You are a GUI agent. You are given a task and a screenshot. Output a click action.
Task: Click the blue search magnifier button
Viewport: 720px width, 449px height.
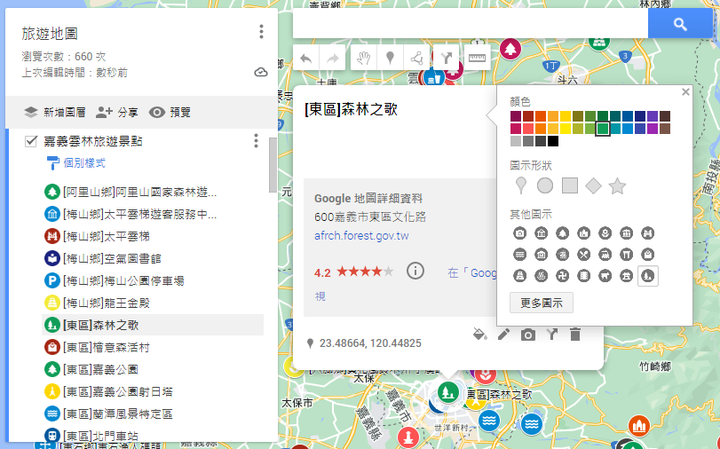680,24
